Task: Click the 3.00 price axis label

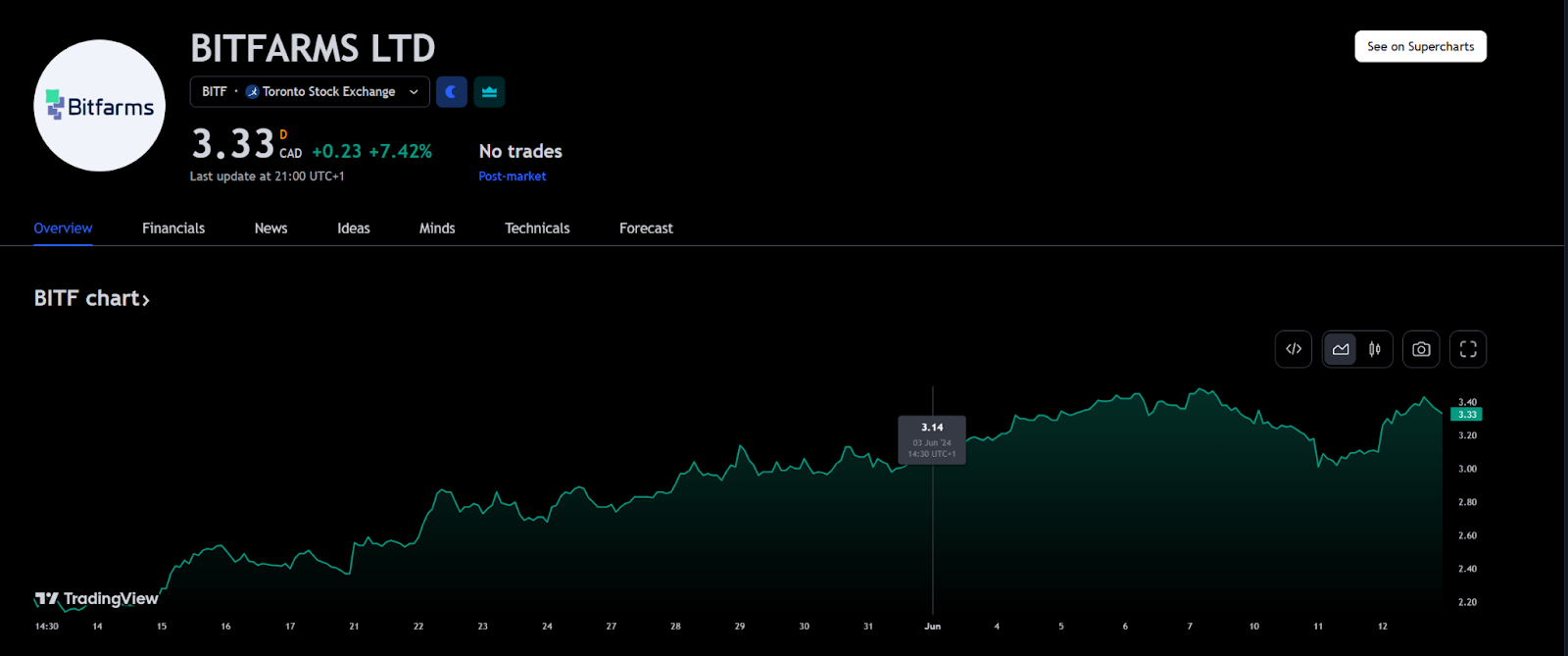Action: pyautogui.click(x=1467, y=469)
